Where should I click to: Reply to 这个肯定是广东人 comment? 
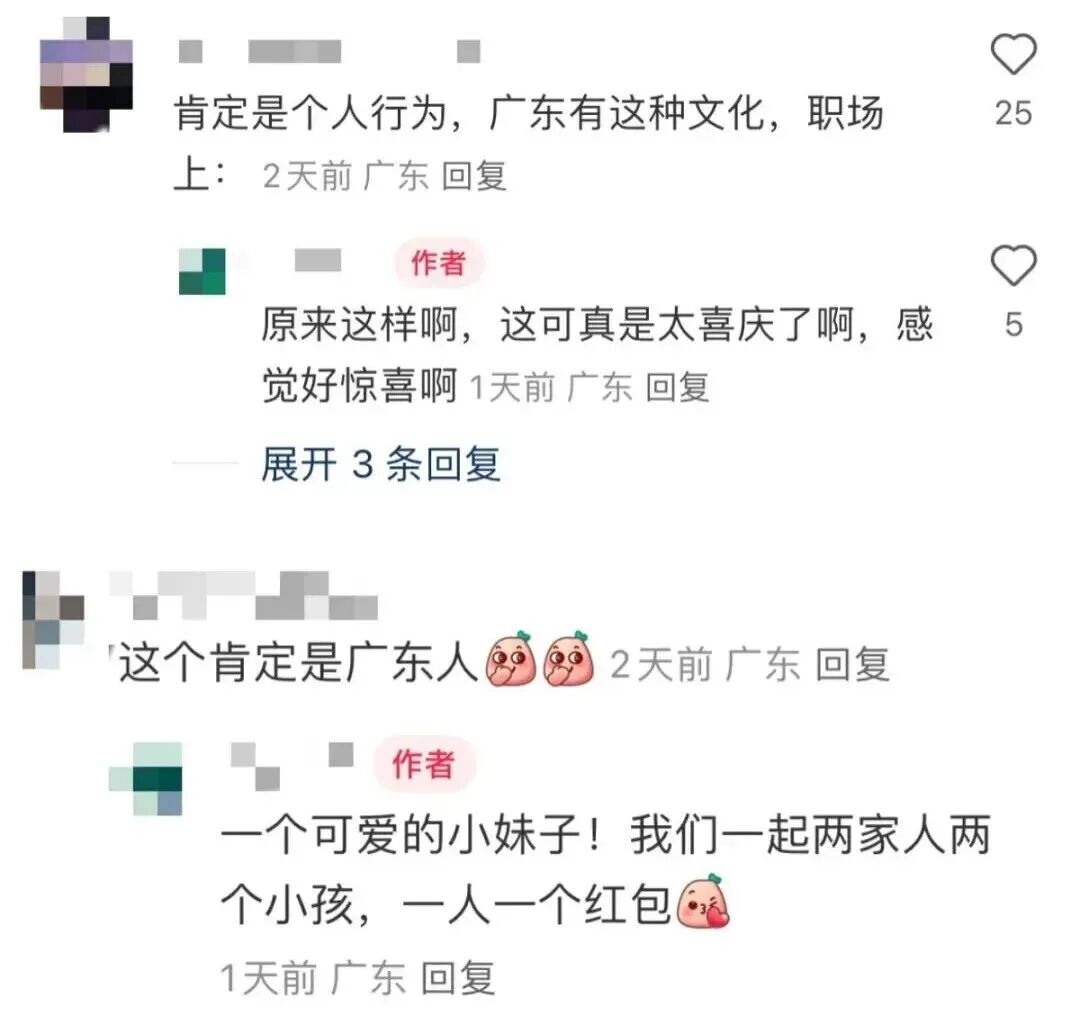pyautogui.click(x=852, y=664)
